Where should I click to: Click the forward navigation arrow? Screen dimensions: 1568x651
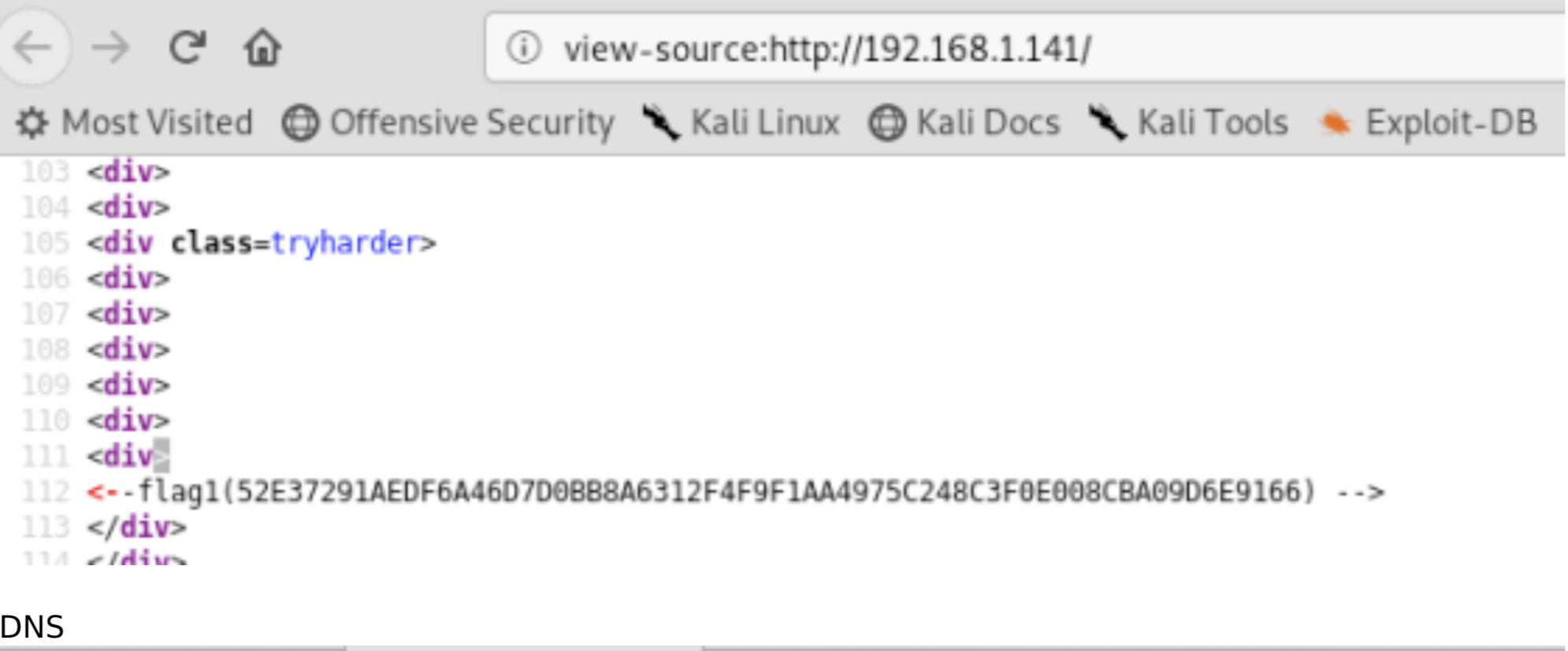[110, 48]
